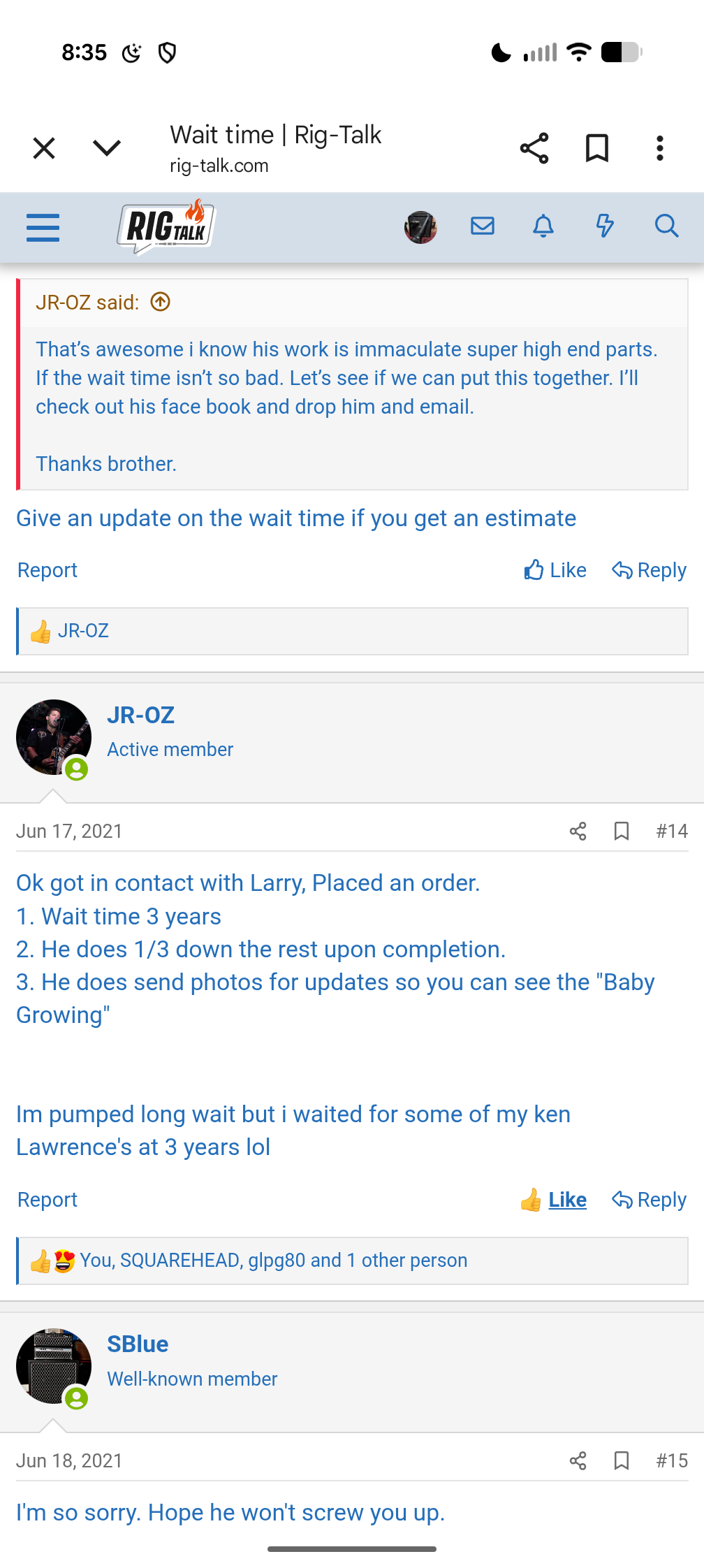Share post #14 via its share icon
This screenshot has width=704, height=1568.
tap(578, 831)
